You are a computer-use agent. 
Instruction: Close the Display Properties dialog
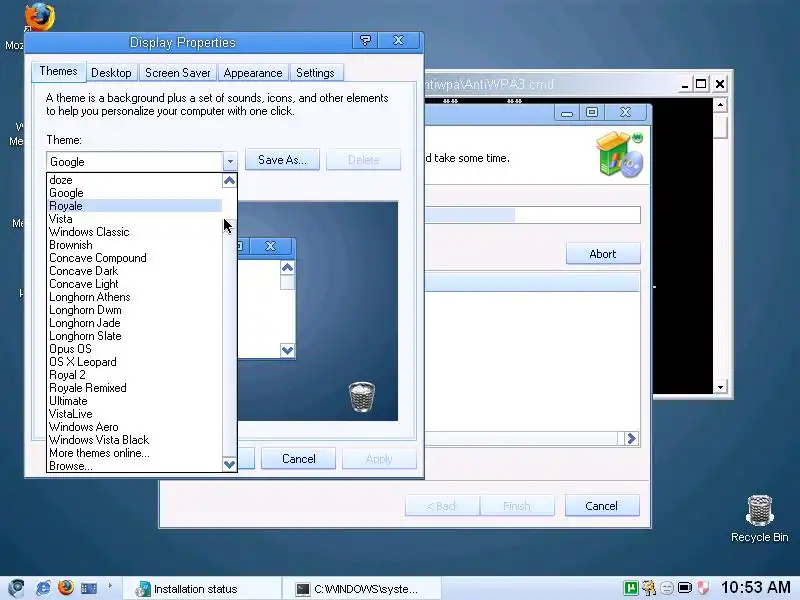398,40
